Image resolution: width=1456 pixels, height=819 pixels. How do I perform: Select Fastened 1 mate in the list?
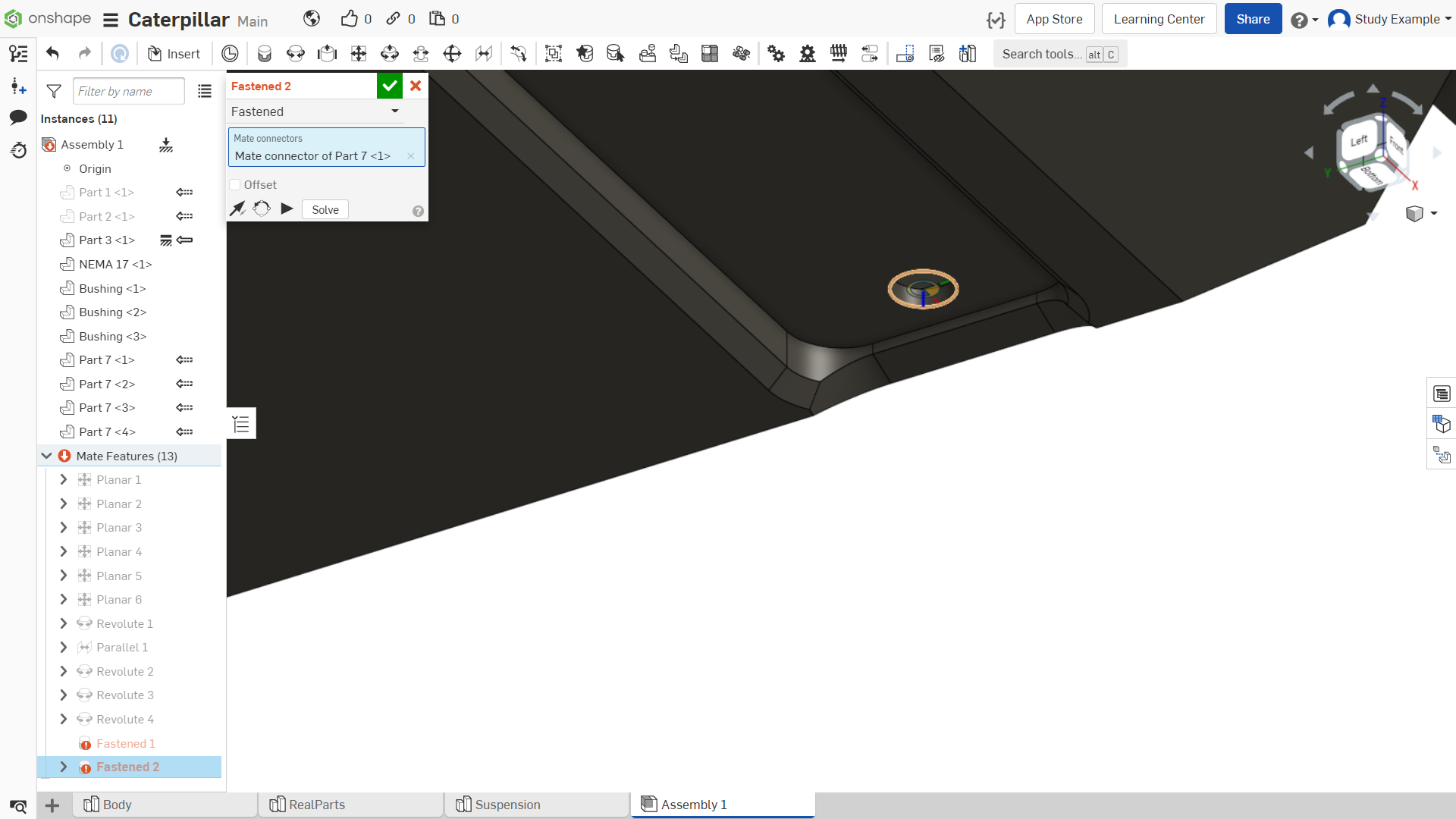click(x=126, y=744)
